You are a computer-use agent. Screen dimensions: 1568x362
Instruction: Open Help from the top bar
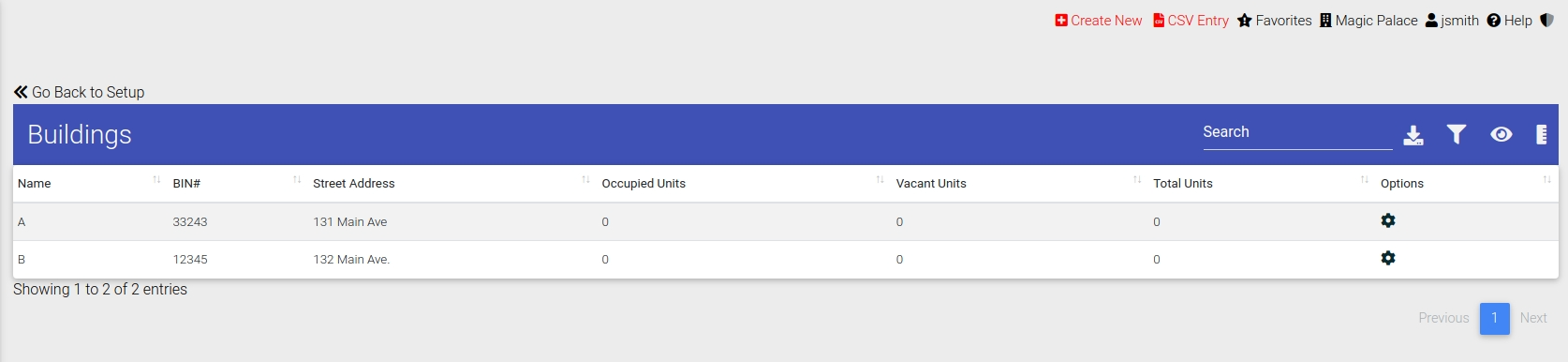tap(1509, 21)
